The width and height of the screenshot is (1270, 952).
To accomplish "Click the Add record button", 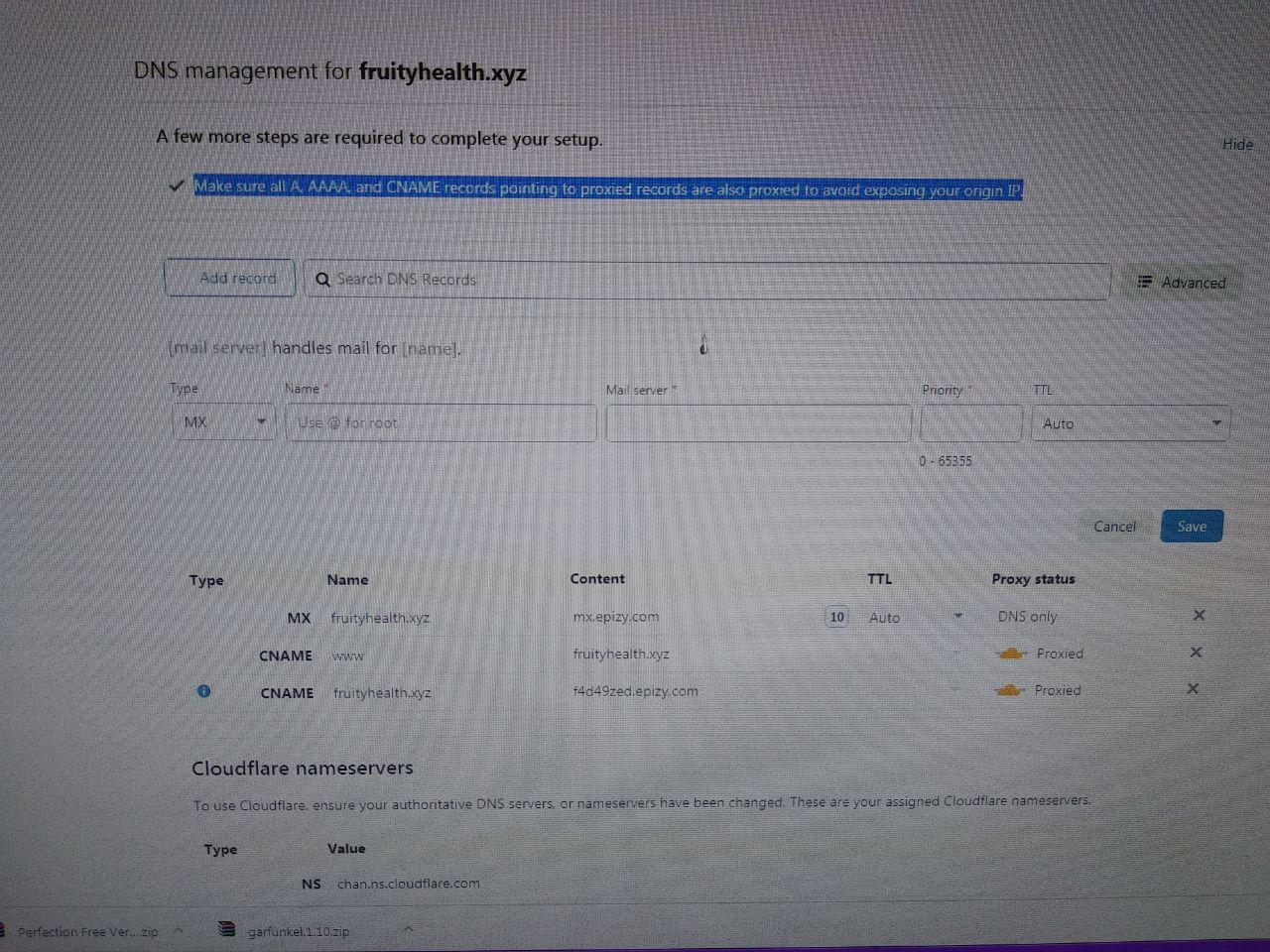I will click(x=230, y=278).
